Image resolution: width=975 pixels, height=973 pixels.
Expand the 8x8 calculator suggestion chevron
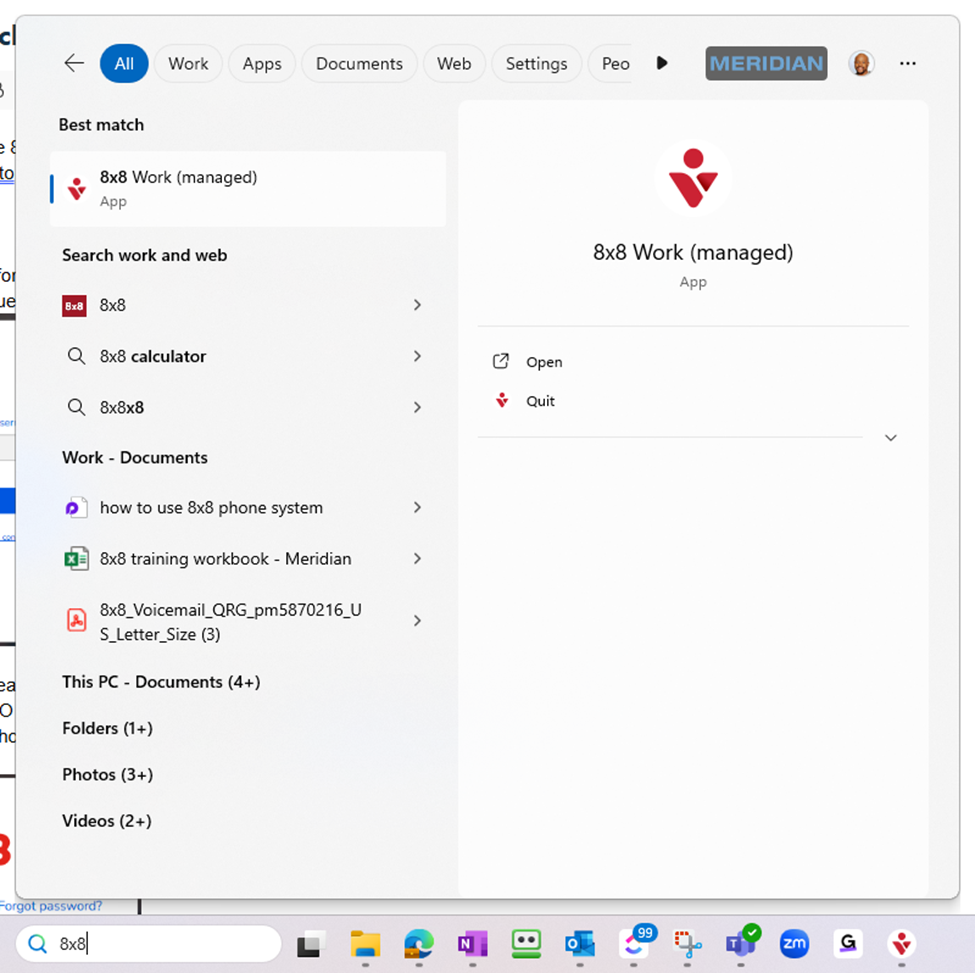click(417, 356)
